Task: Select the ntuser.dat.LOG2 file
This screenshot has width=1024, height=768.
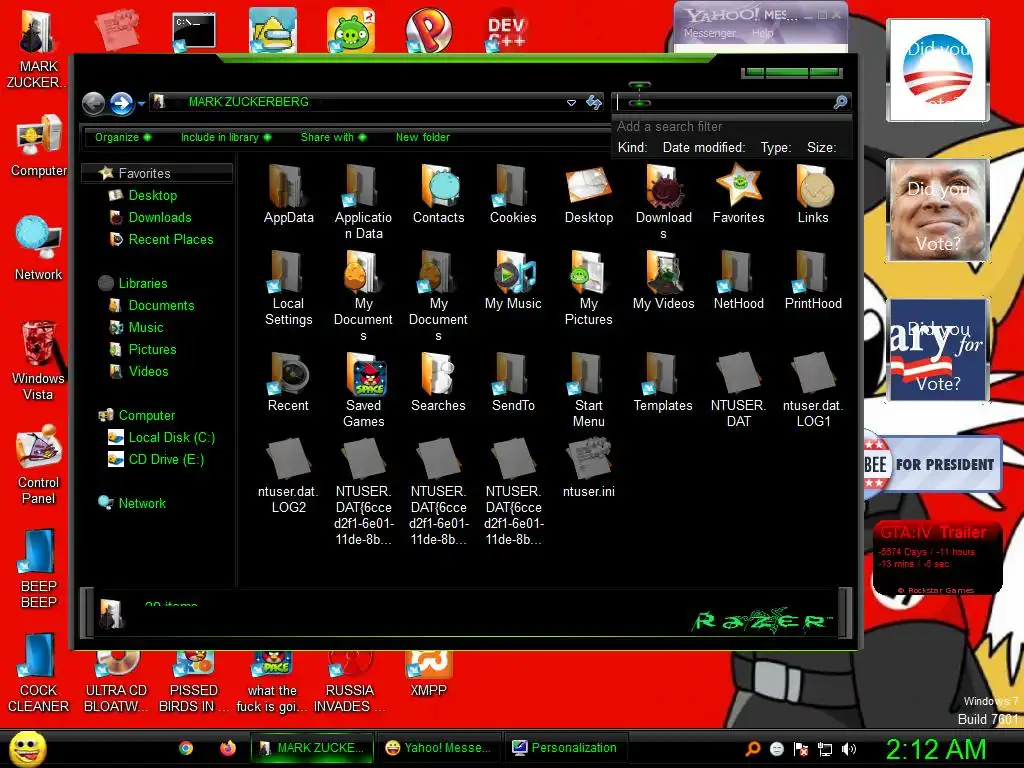Action: [x=288, y=476]
